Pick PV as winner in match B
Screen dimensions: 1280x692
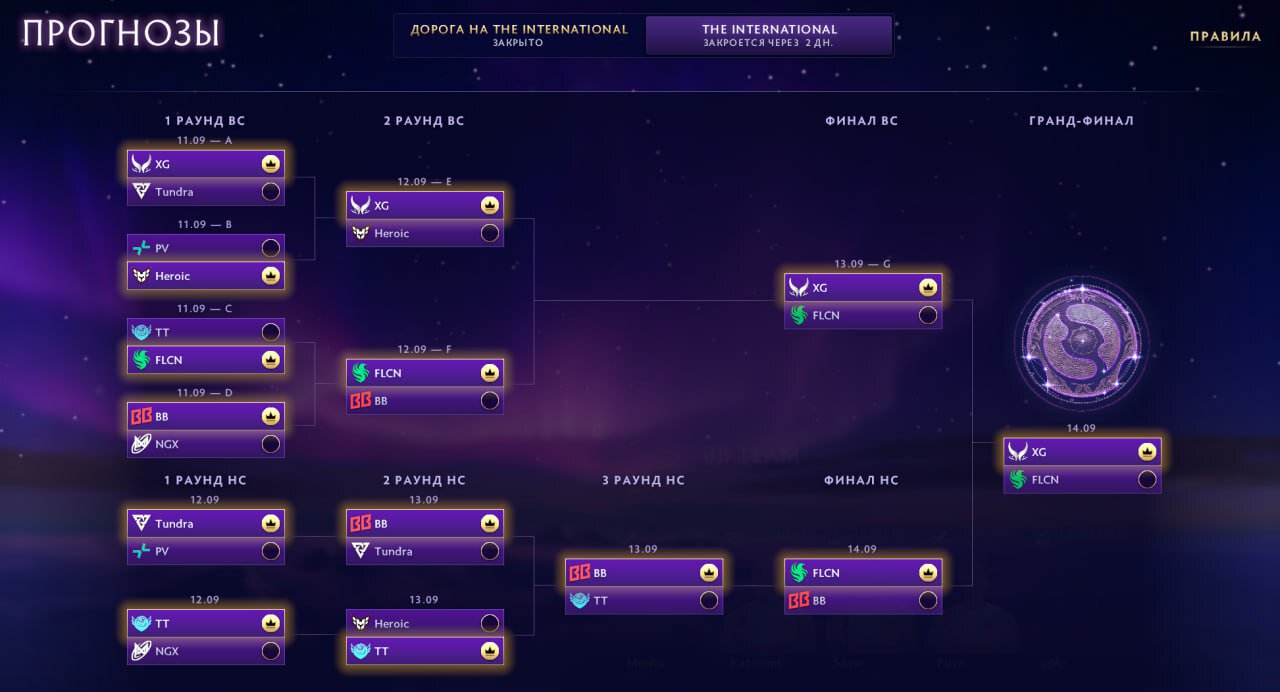click(270, 248)
